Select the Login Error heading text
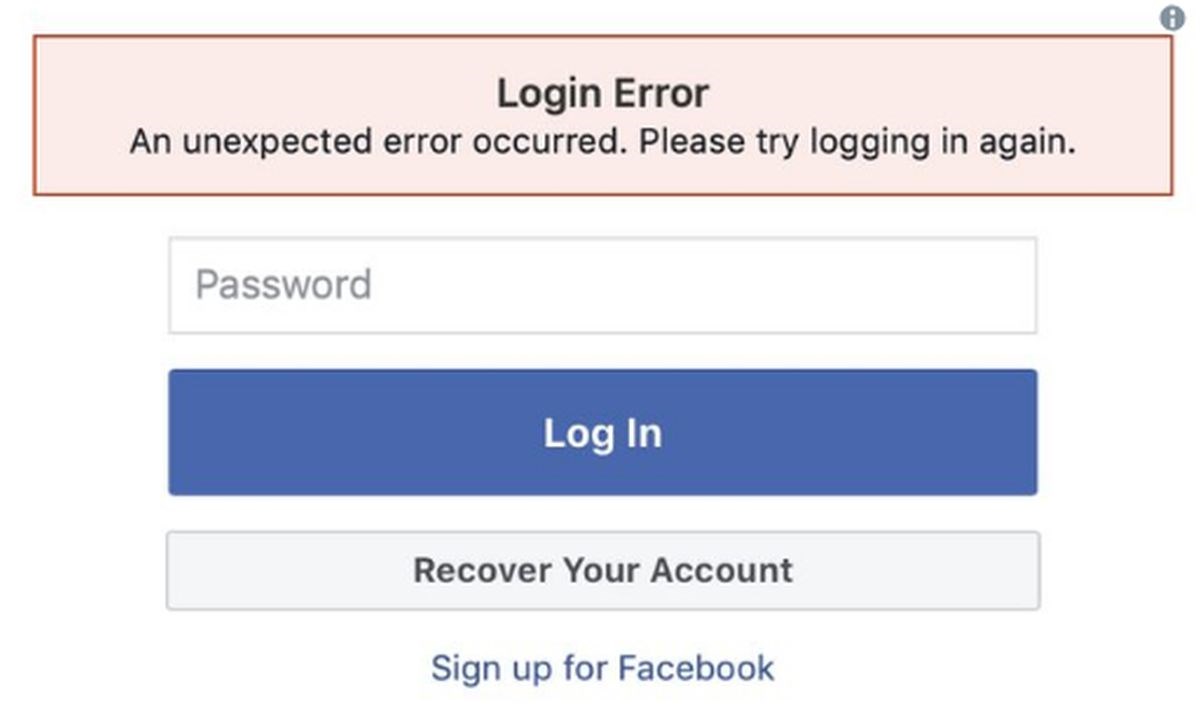 [603, 92]
